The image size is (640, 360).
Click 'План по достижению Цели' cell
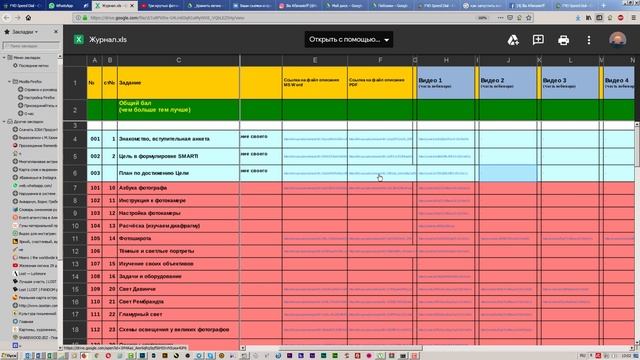tap(178, 173)
